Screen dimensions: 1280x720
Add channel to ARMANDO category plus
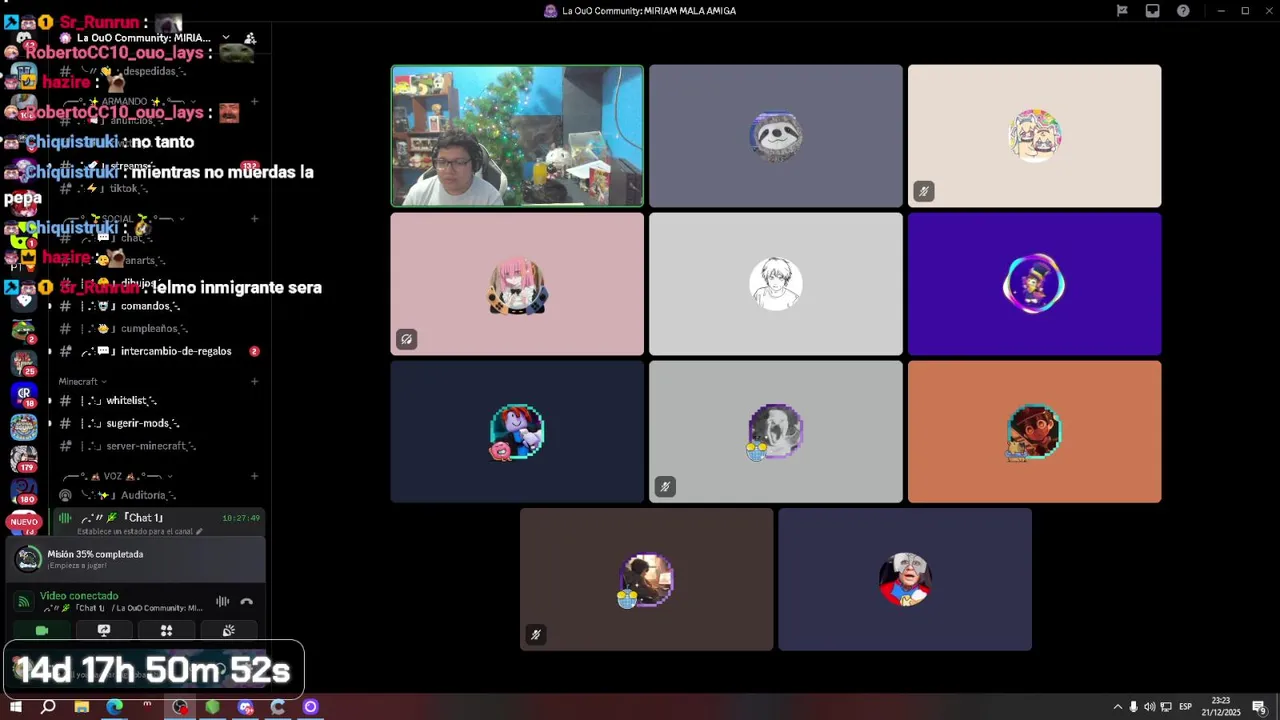pos(255,101)
